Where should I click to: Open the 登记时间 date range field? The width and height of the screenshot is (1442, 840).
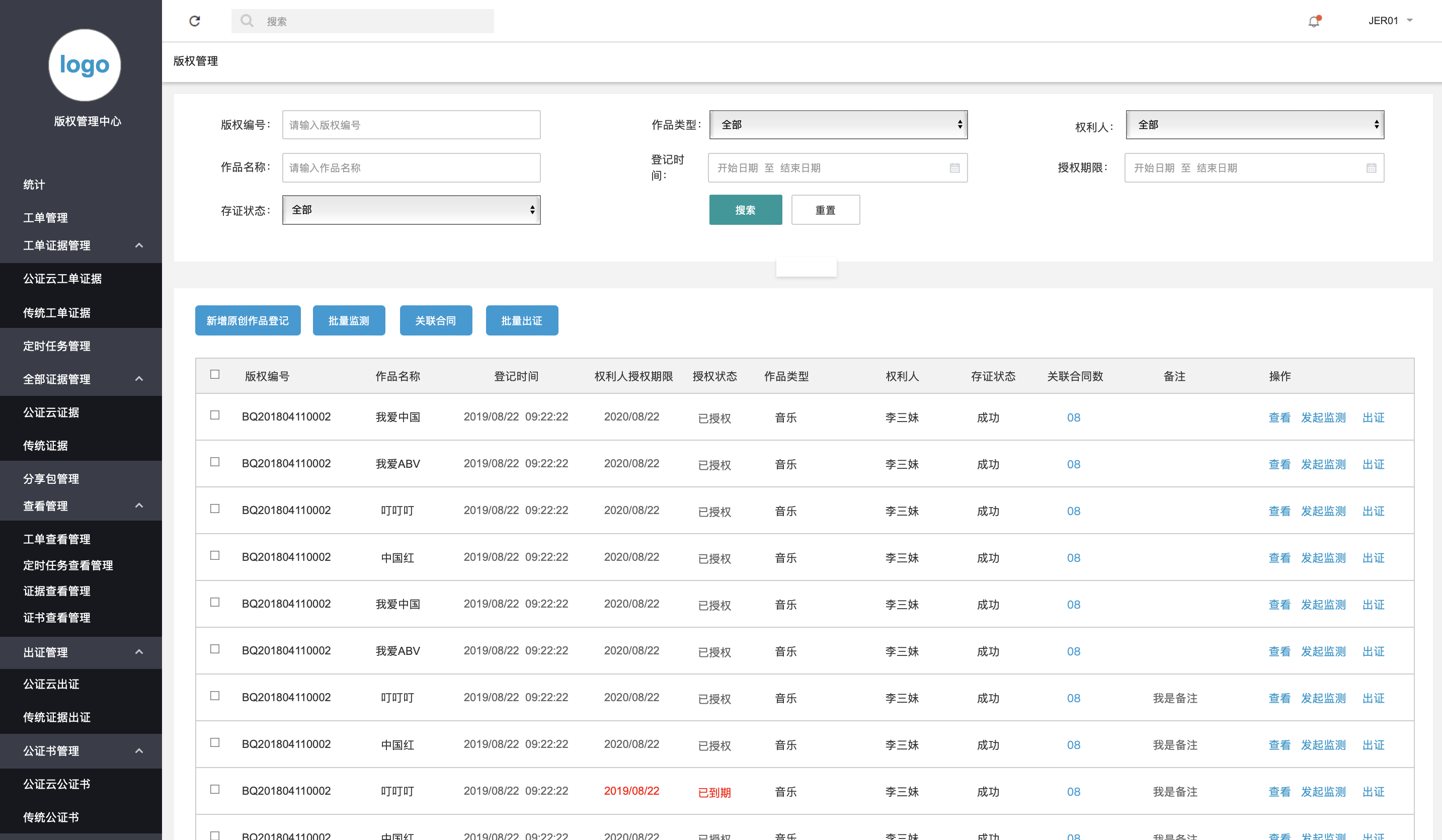[x=838, y=167]
